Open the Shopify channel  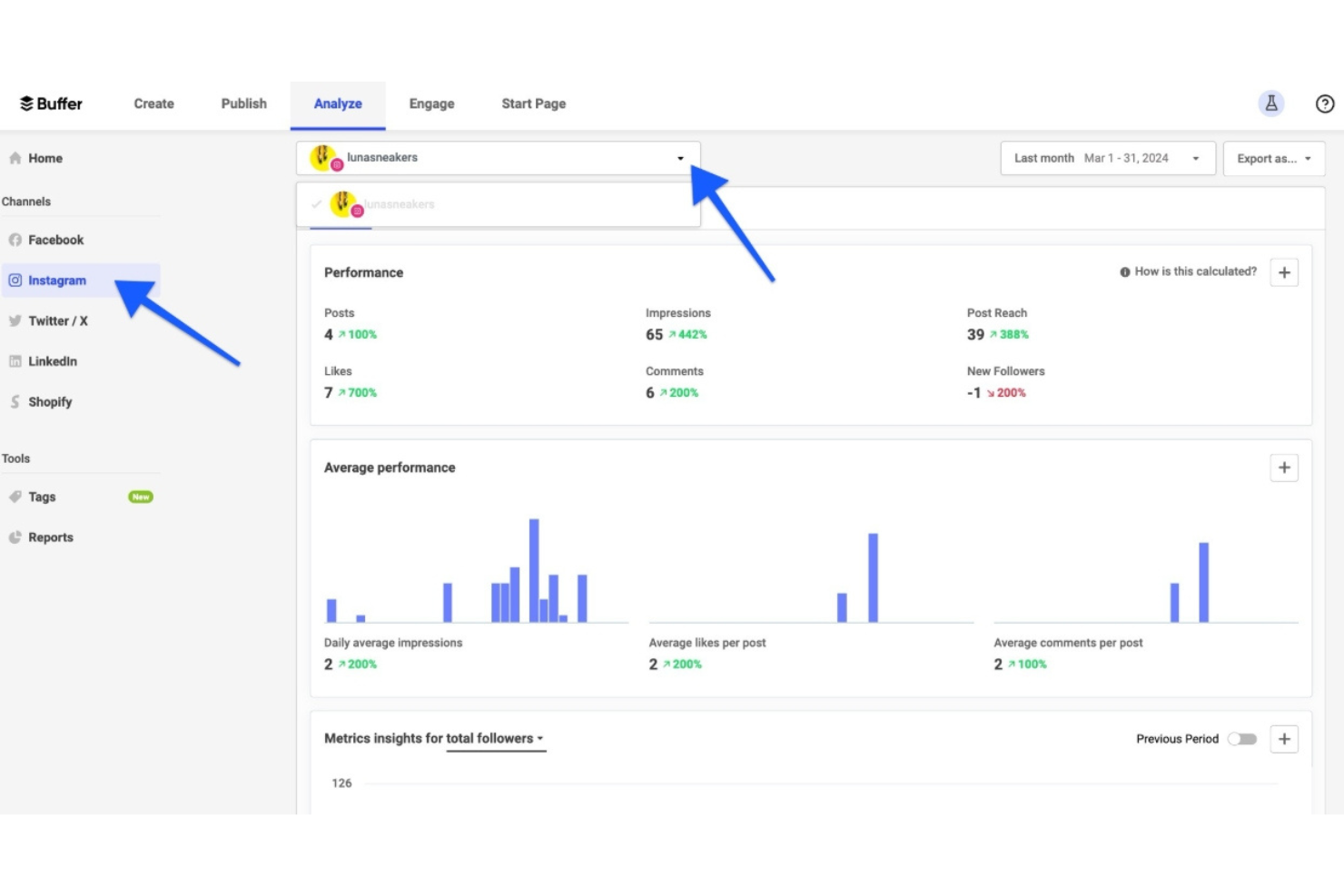pyautogui.click(x=50, y=401)
